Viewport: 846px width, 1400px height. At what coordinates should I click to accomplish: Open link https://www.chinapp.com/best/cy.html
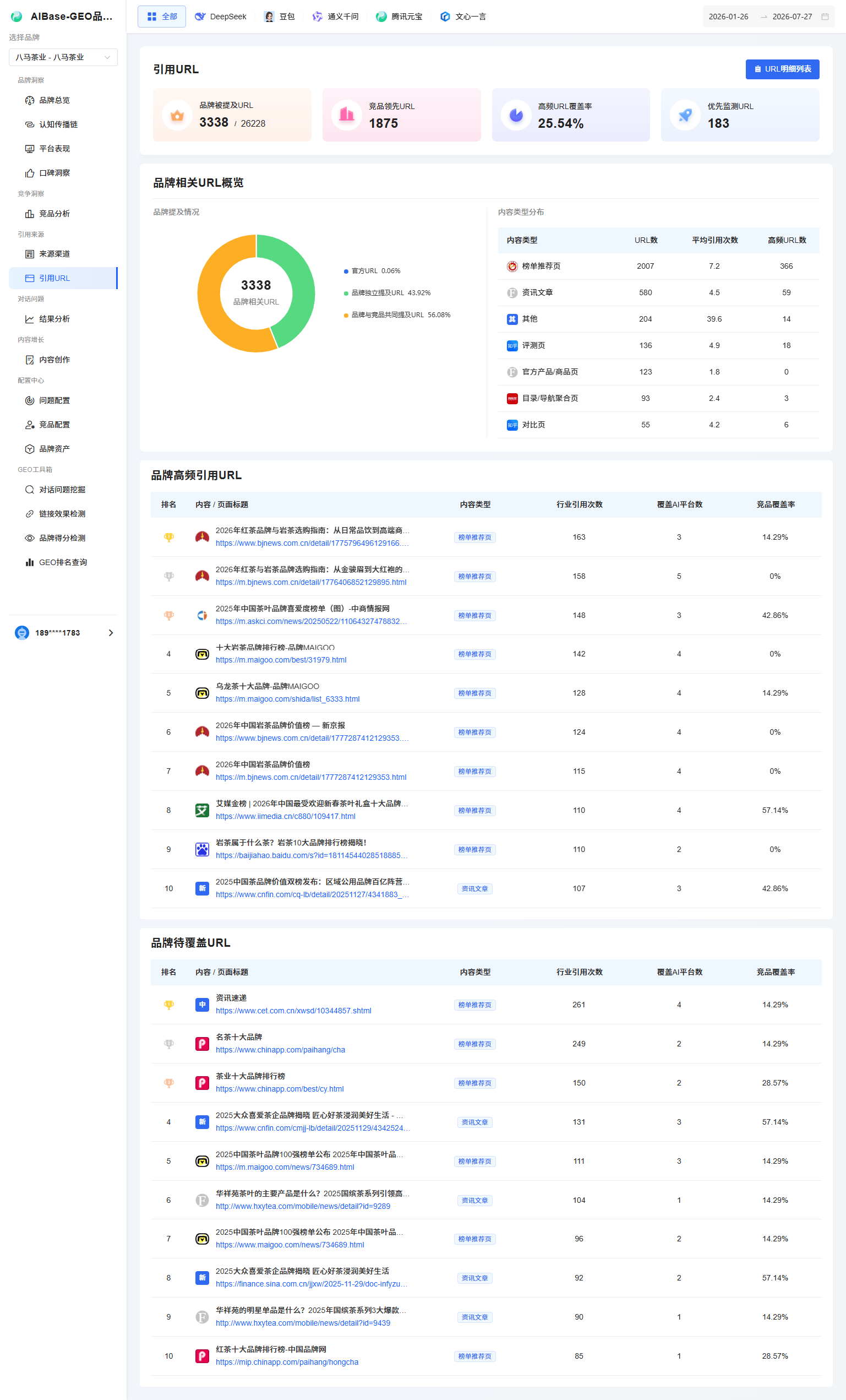pyautogui.click(x=280, y=1089)
